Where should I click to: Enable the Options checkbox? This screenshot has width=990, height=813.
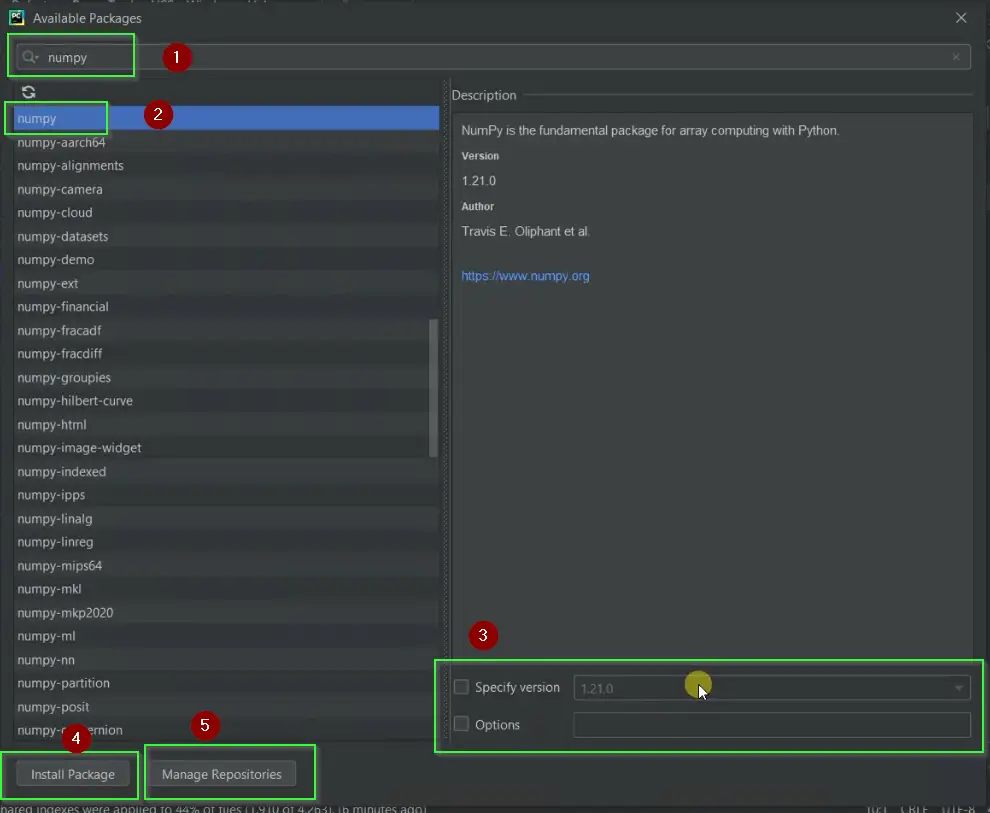click(x=462, y=724)
